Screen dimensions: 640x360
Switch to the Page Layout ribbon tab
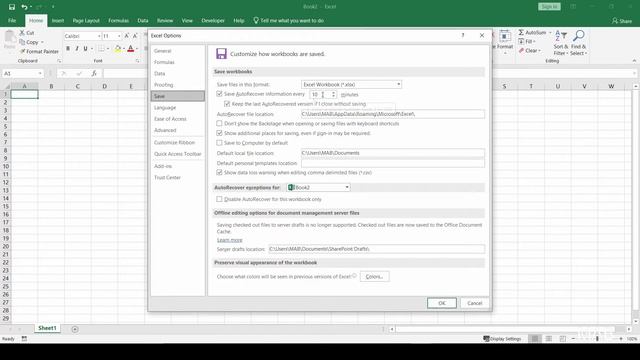click(86, 20)
